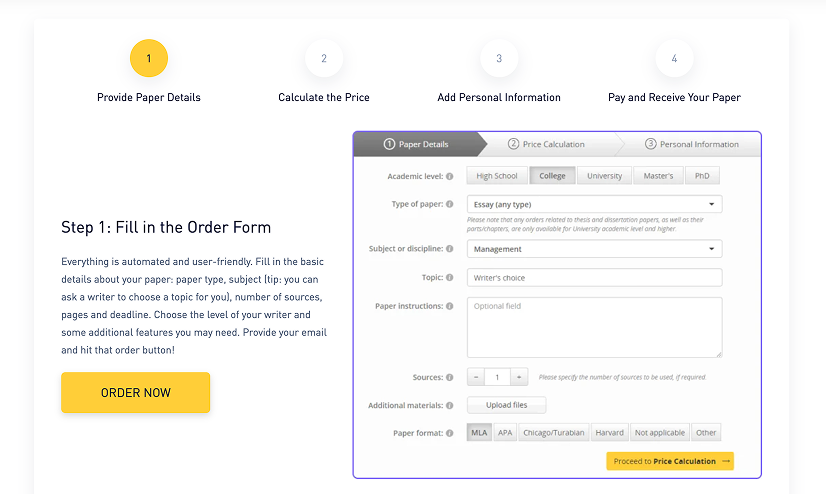This screenshot has height=494, width=826.
Task: Open the Personal Information tab
Action: [x=692, y=144]
